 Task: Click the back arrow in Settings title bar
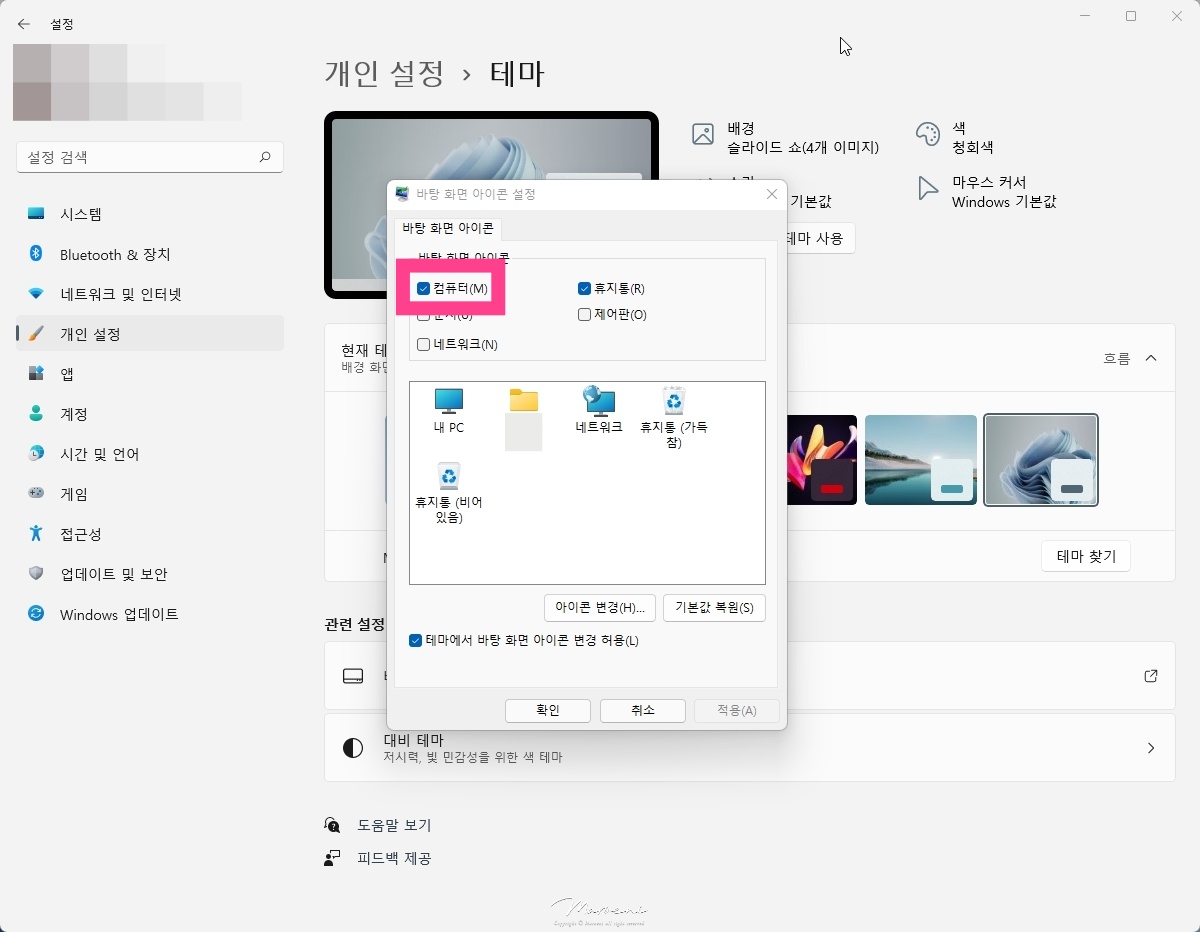(x=24, y=24)
